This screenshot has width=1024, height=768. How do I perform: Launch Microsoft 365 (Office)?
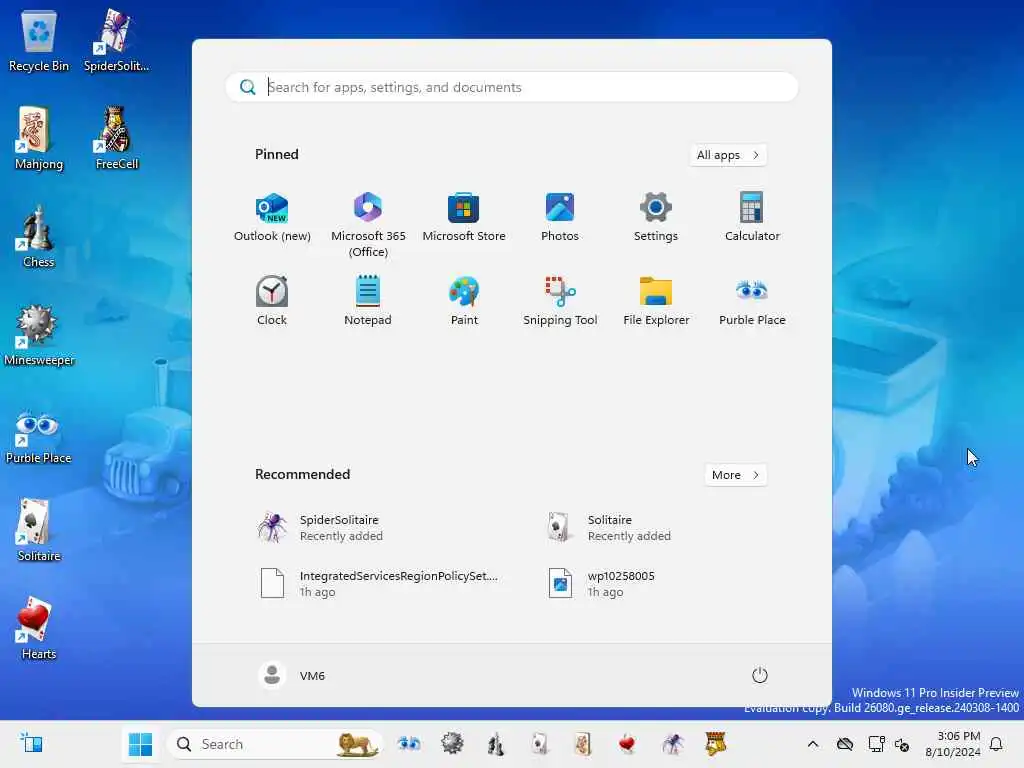coord(368,225)
